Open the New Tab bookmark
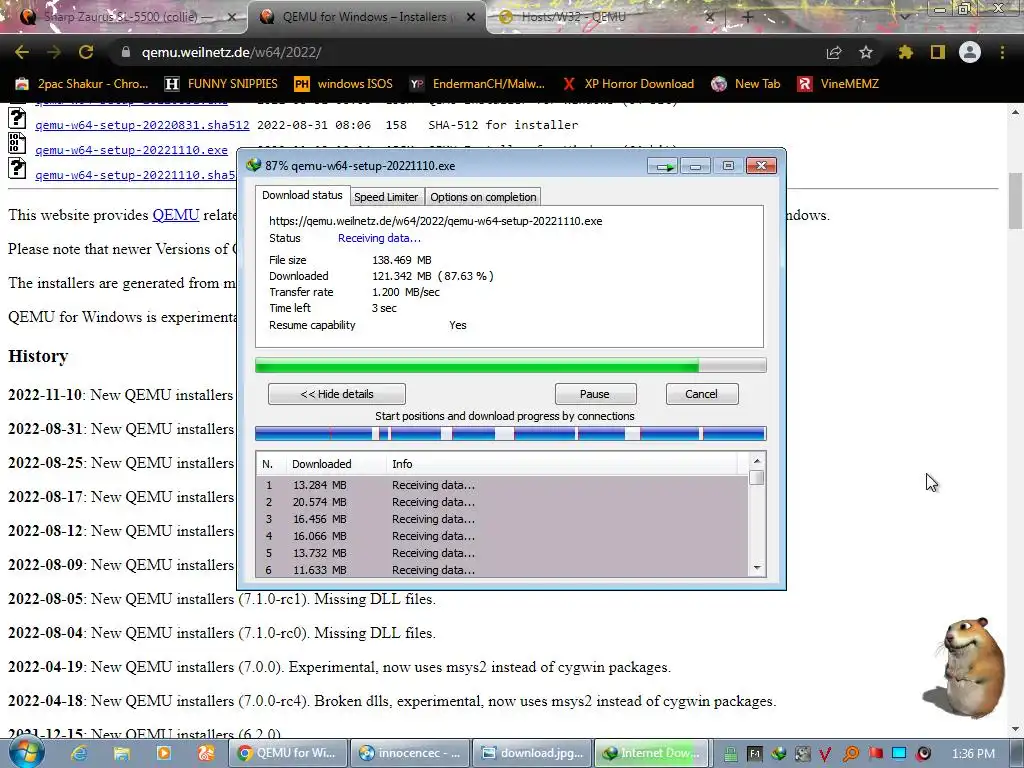The image size is (1024, 768). [x=746, y=84]
